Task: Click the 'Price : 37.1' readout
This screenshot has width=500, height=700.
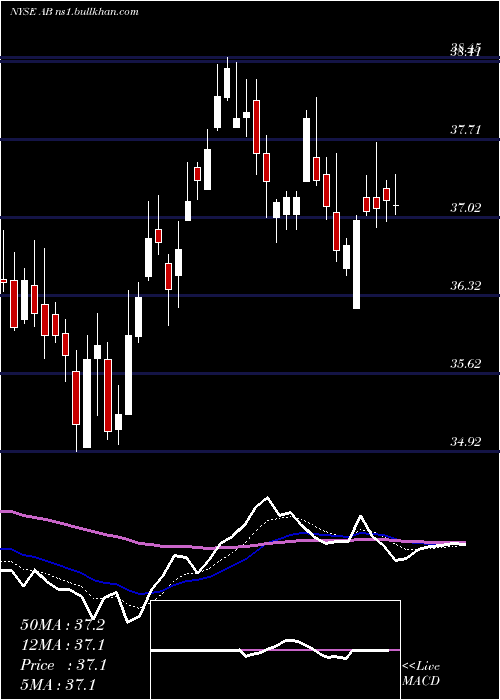Action: (63, 665)
